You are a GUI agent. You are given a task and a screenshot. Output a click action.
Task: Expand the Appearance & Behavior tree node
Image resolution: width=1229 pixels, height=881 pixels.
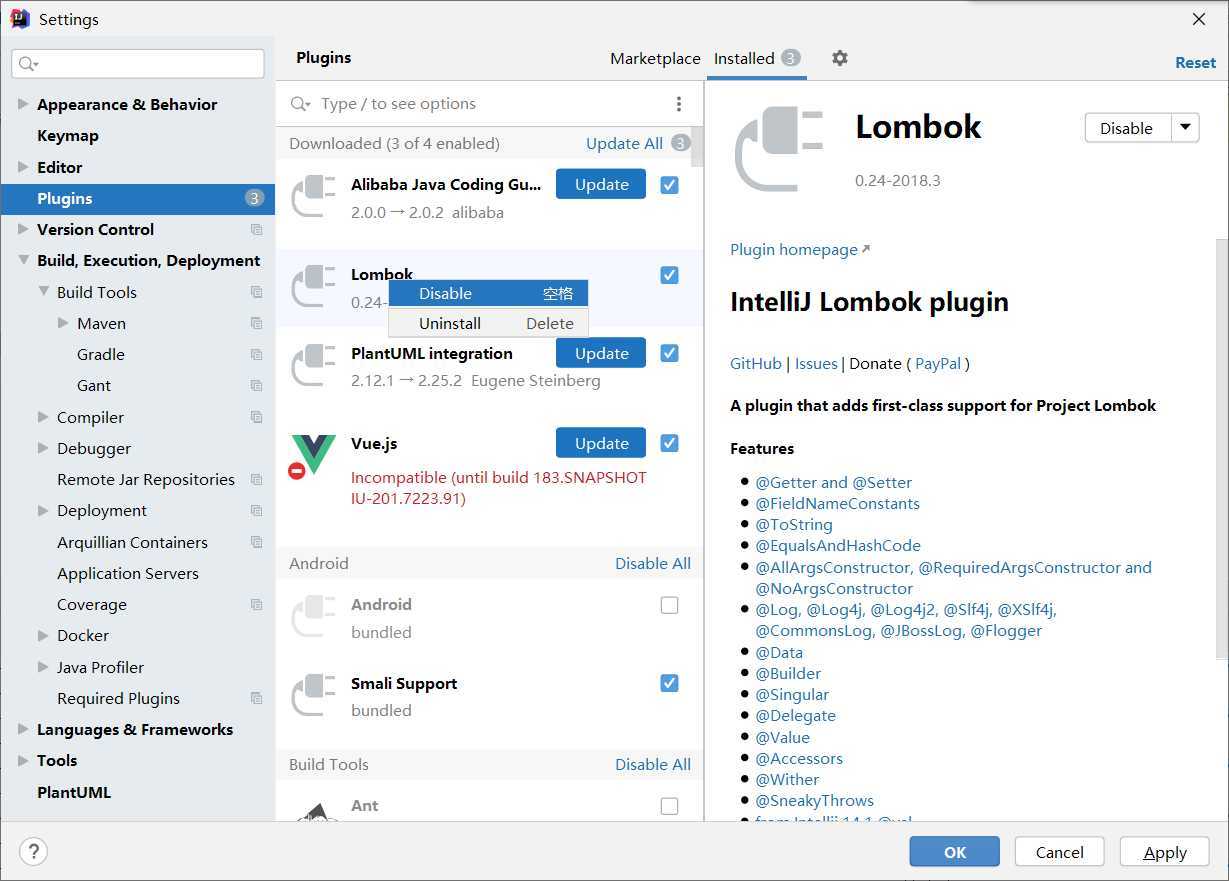tap(24, 104)
